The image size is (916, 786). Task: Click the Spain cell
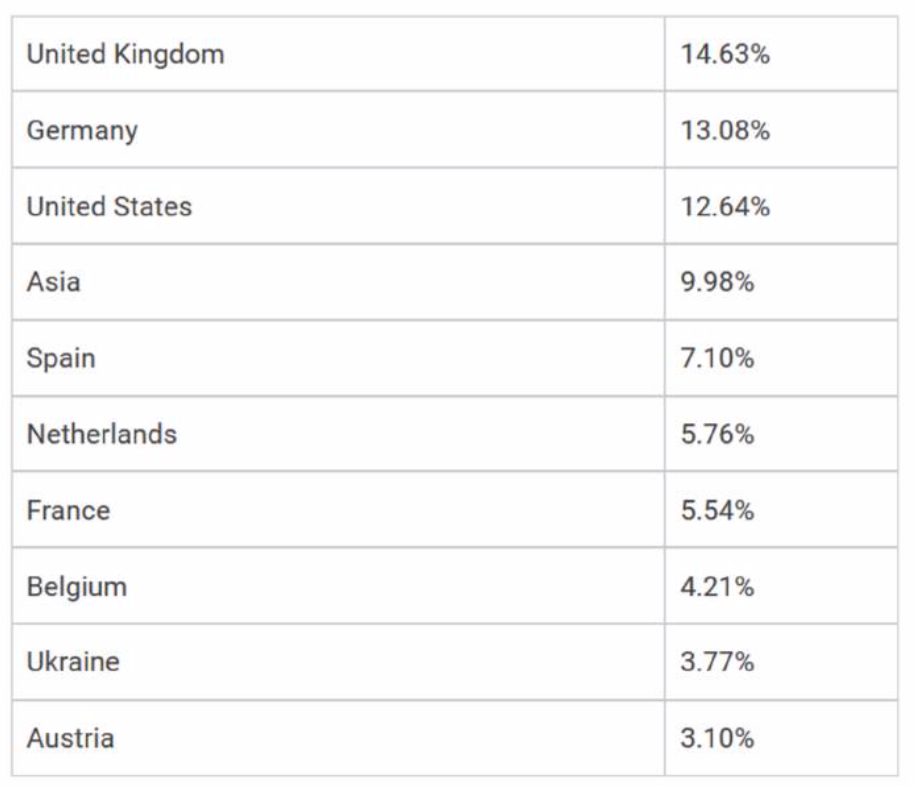point(61,358)
